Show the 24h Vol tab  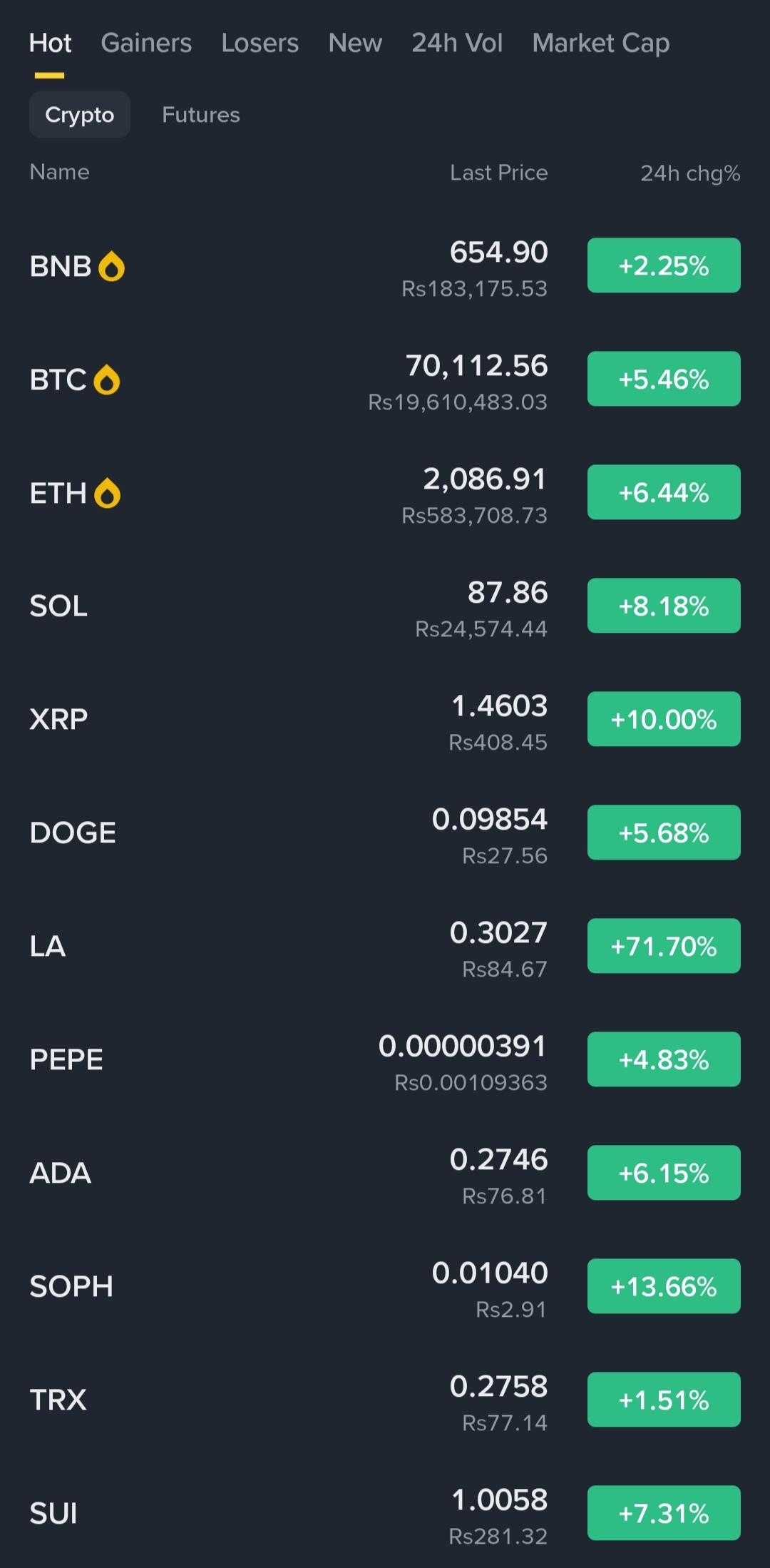(457, 44)
